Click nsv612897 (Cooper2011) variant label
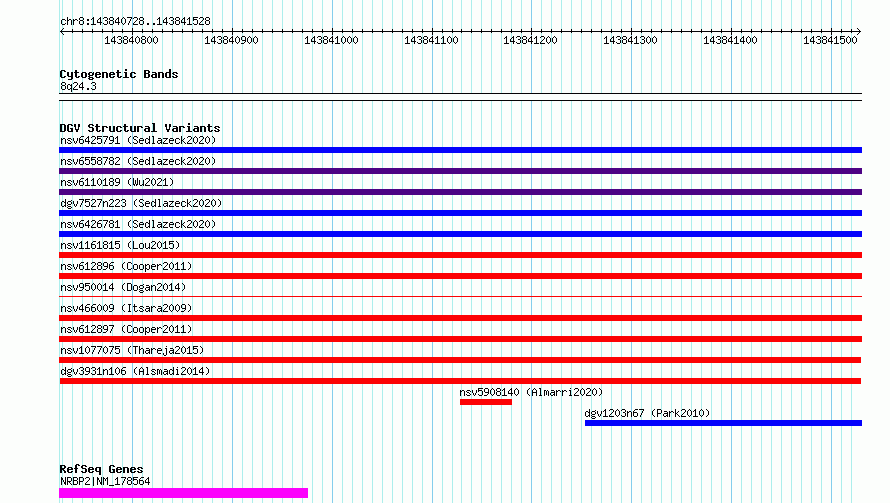Viewport: 890px width, 503px height. [x=126, y=329]
